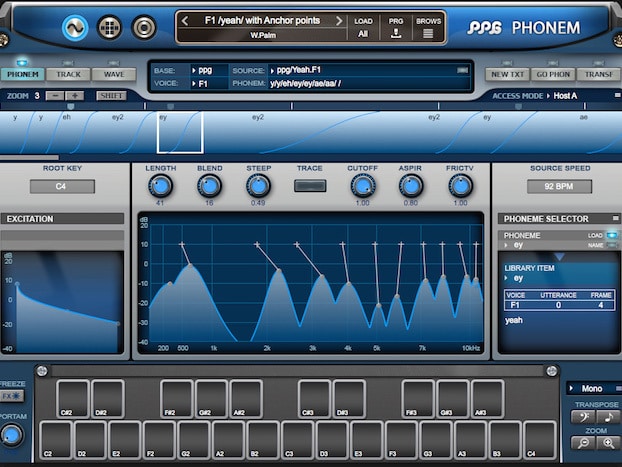Expand the LIBRARY ITEM ey dropdown
622x467 pixels.
pyautogui.click(x=514, y=278)
